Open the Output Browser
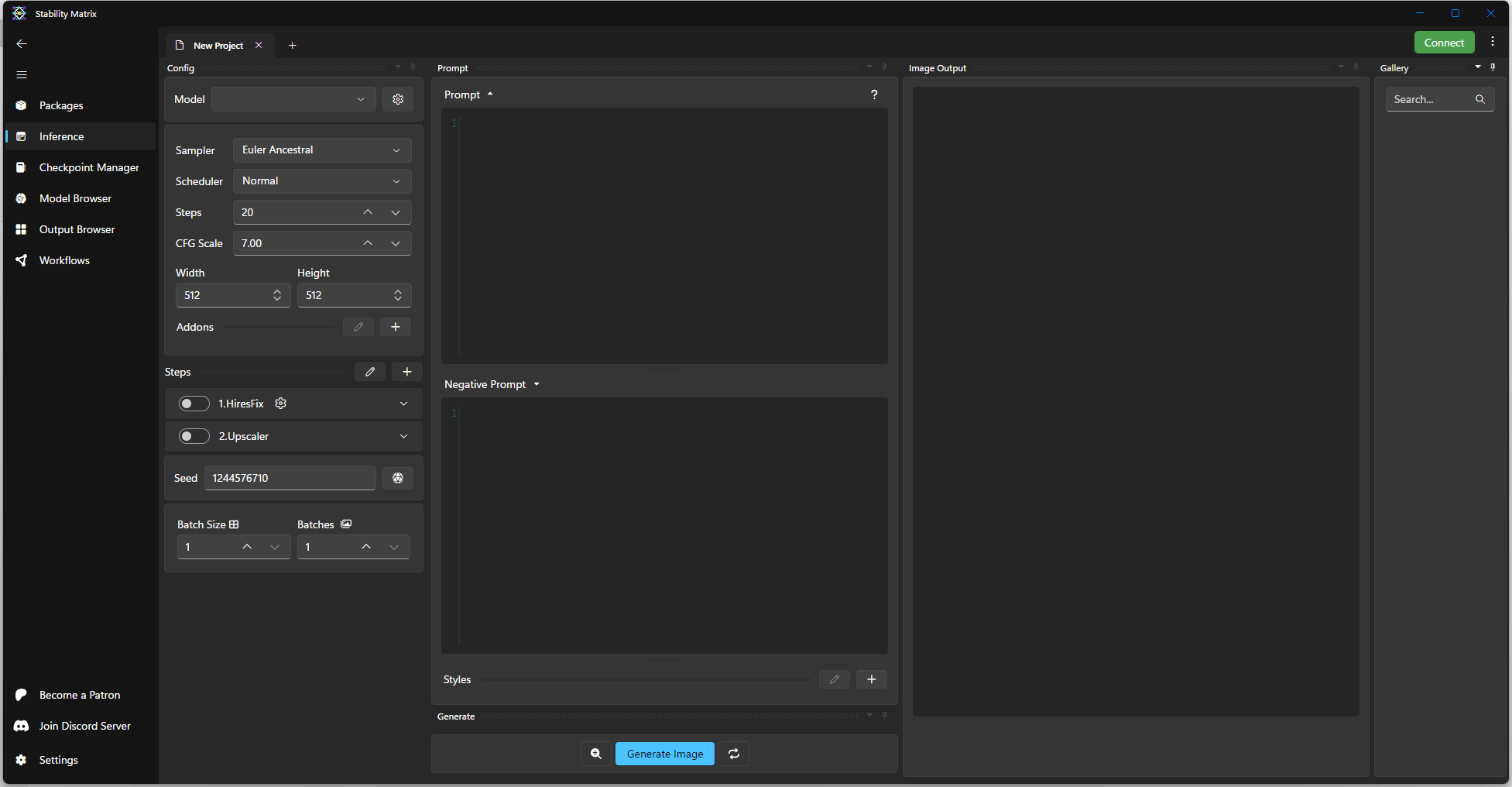This screenshot has width=1512, height=787. pyautogui.click(x=80, y=229)
